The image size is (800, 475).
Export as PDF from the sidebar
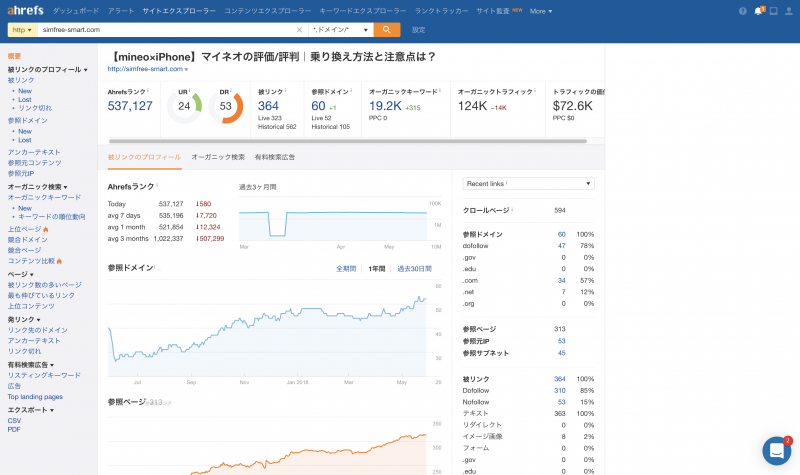14,430
